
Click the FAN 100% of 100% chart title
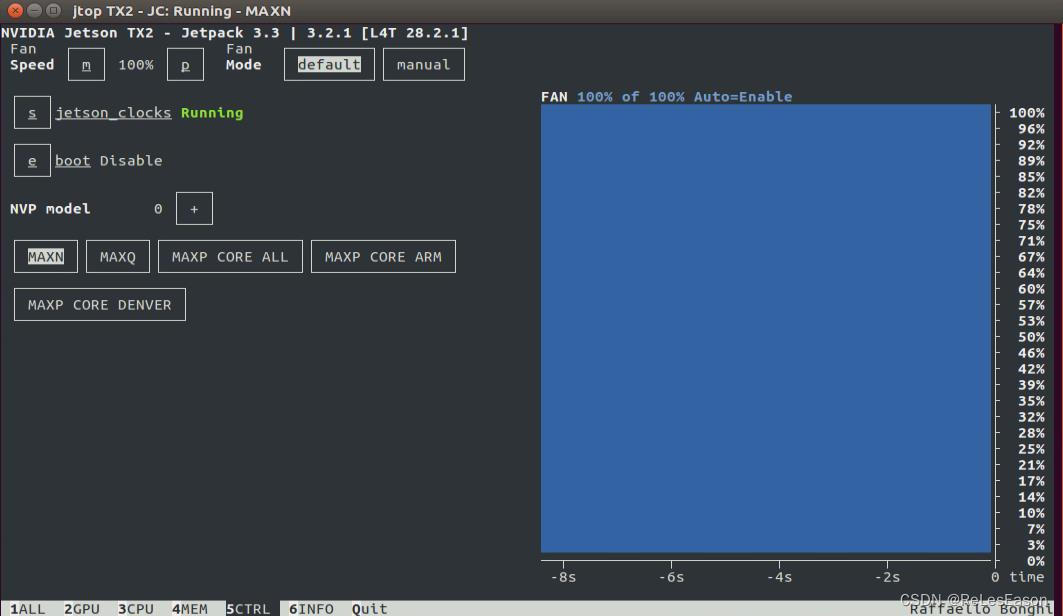coord(666,96)
